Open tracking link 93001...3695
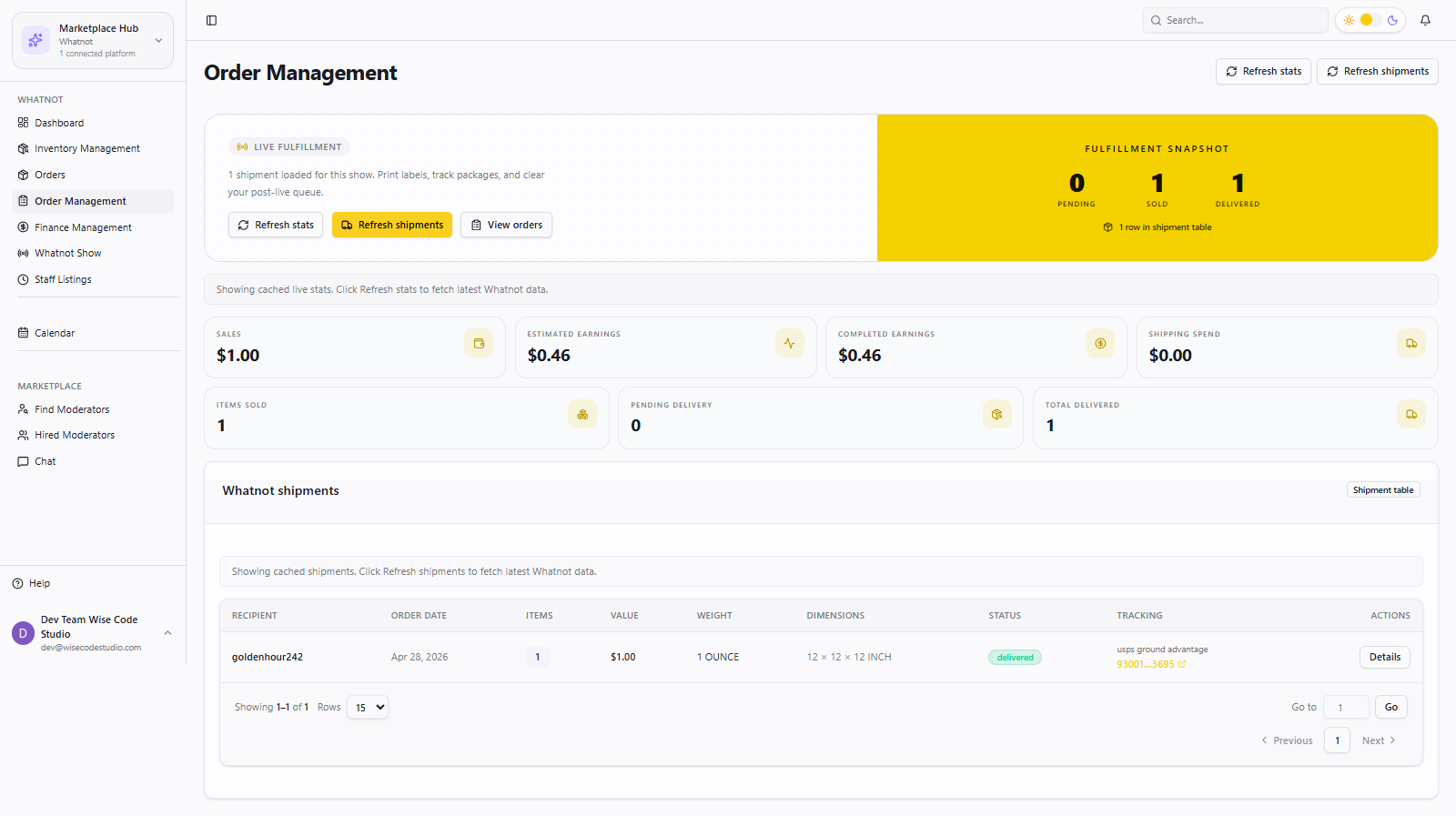This screenshot has height=816, width=1456. tap(1146, 664)
